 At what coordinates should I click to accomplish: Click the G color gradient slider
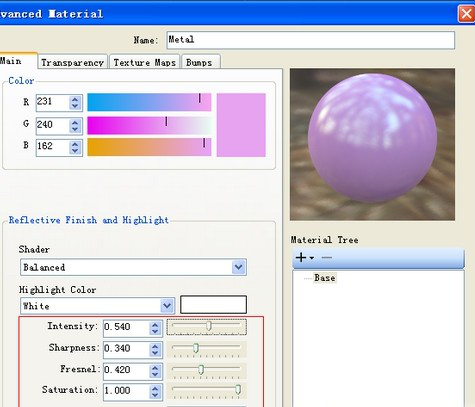149,125
